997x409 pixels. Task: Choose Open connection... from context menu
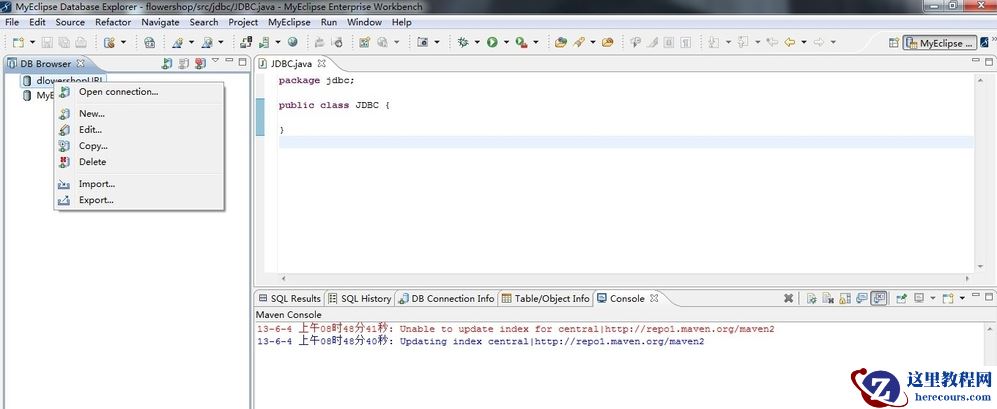coord(118,92)
